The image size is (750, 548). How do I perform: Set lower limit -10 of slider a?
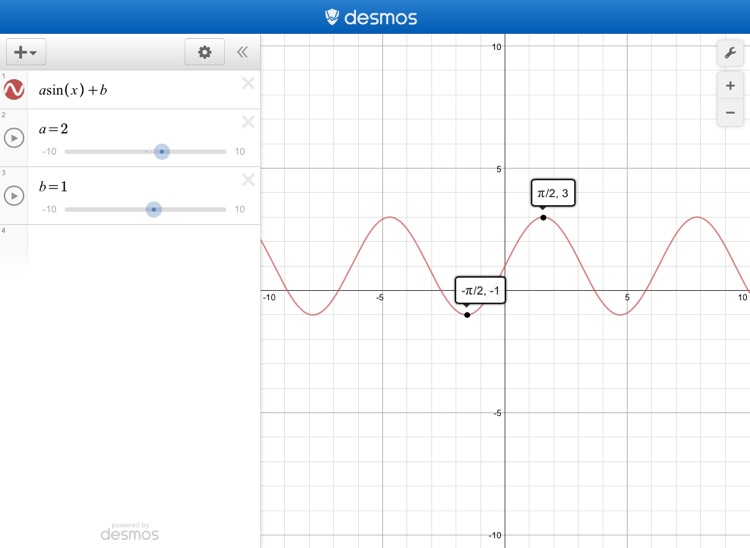(49, 152)
